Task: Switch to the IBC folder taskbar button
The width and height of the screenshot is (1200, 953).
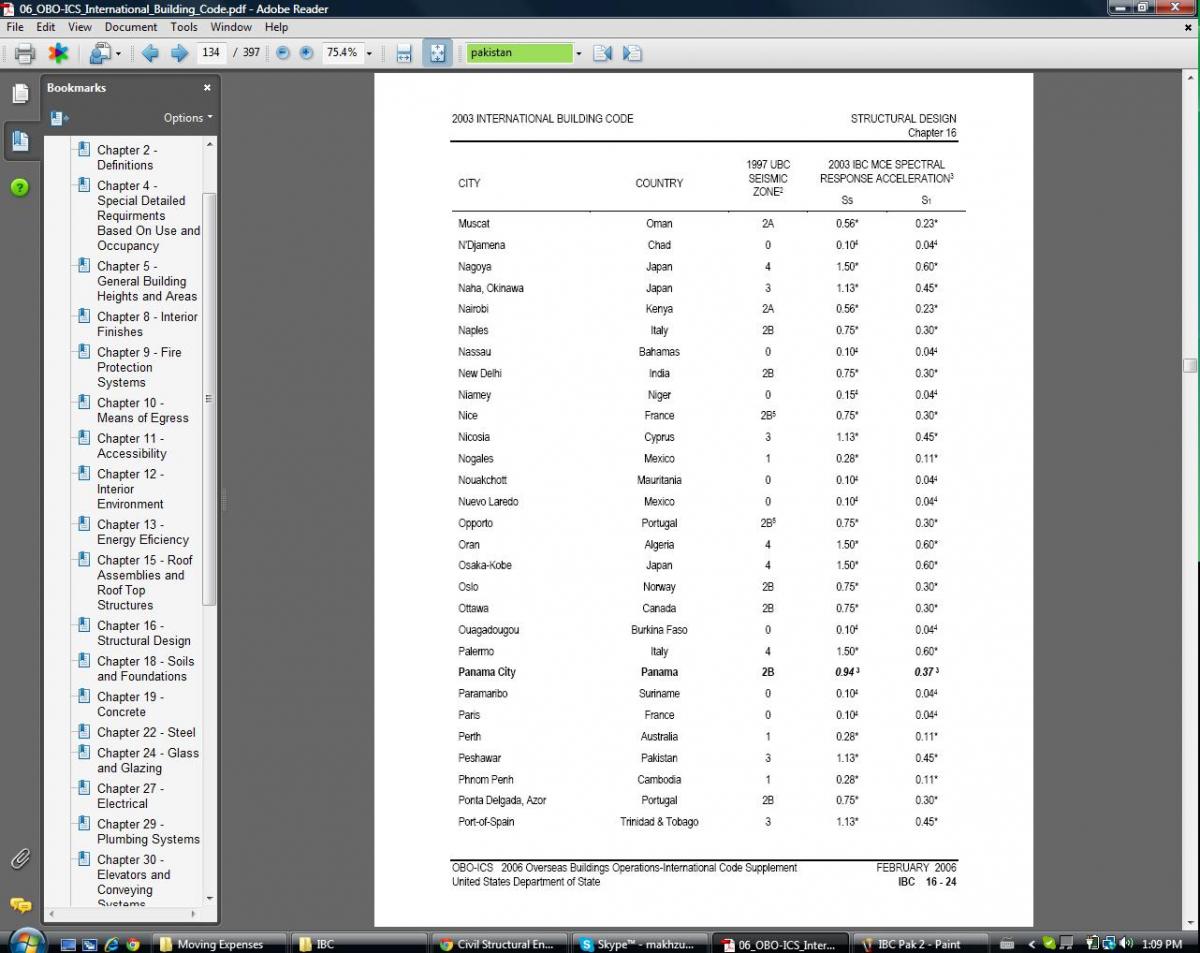Action: coord(360,944)
